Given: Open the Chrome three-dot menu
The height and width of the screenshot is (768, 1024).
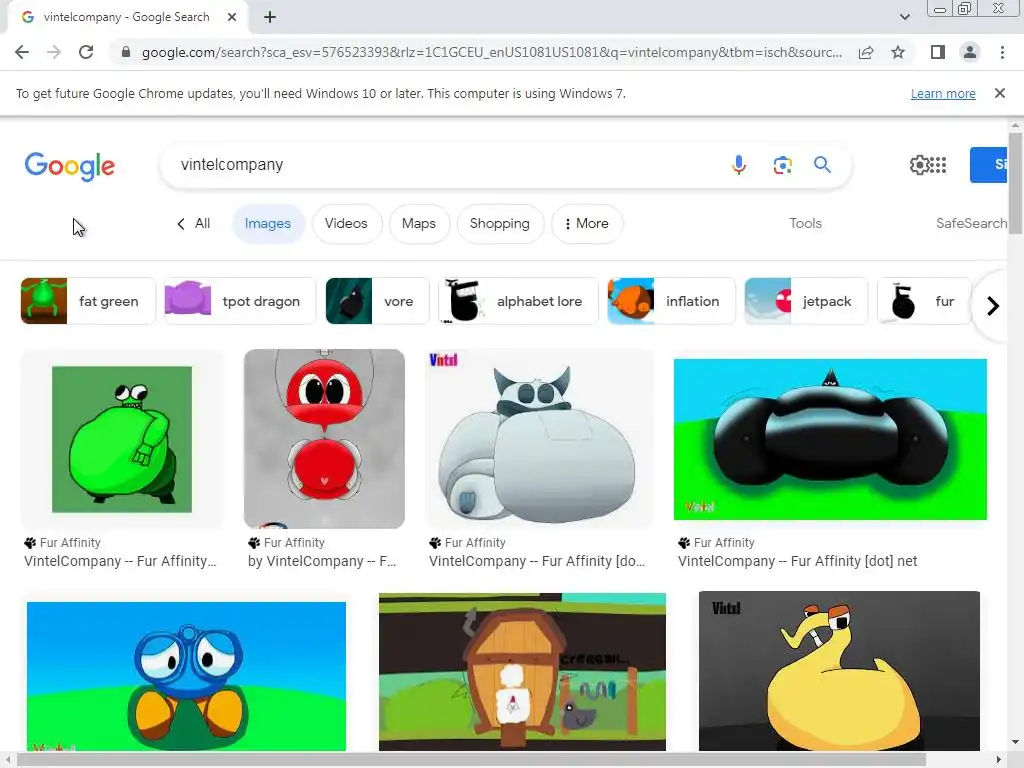Looking at the screenshot, I should 1002,52.
